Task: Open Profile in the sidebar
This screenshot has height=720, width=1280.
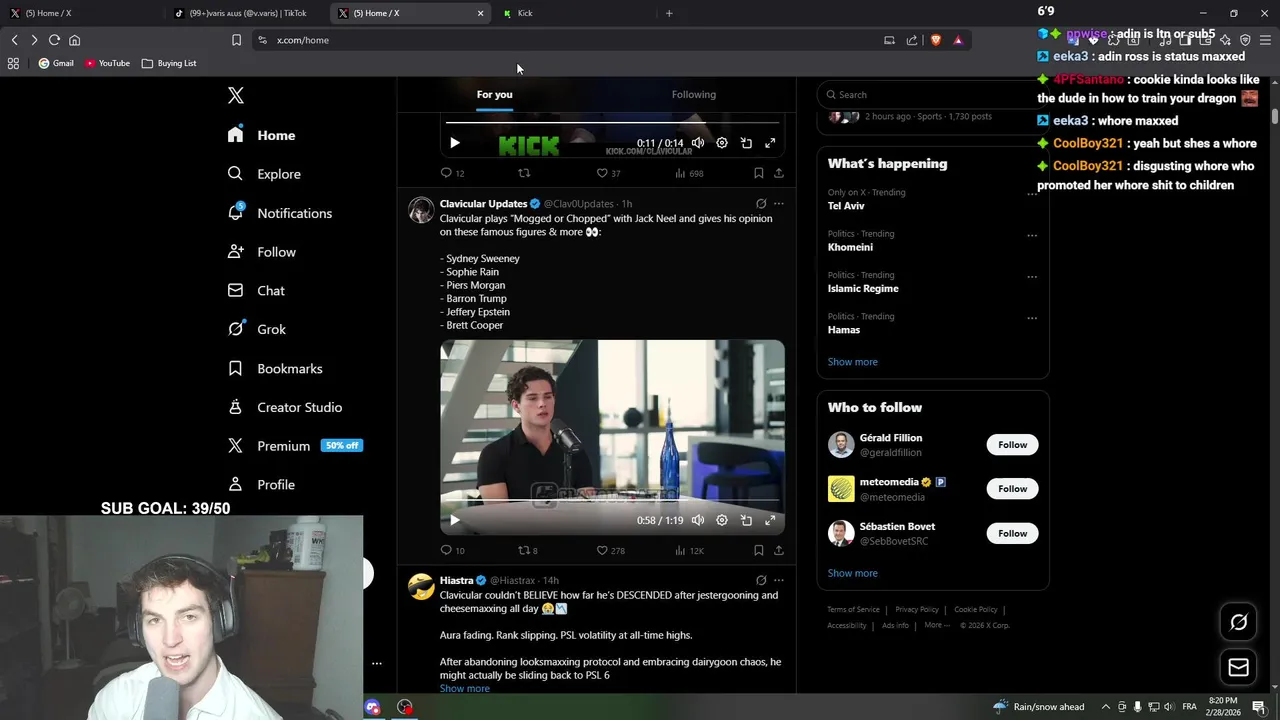Action: point(262,485)
